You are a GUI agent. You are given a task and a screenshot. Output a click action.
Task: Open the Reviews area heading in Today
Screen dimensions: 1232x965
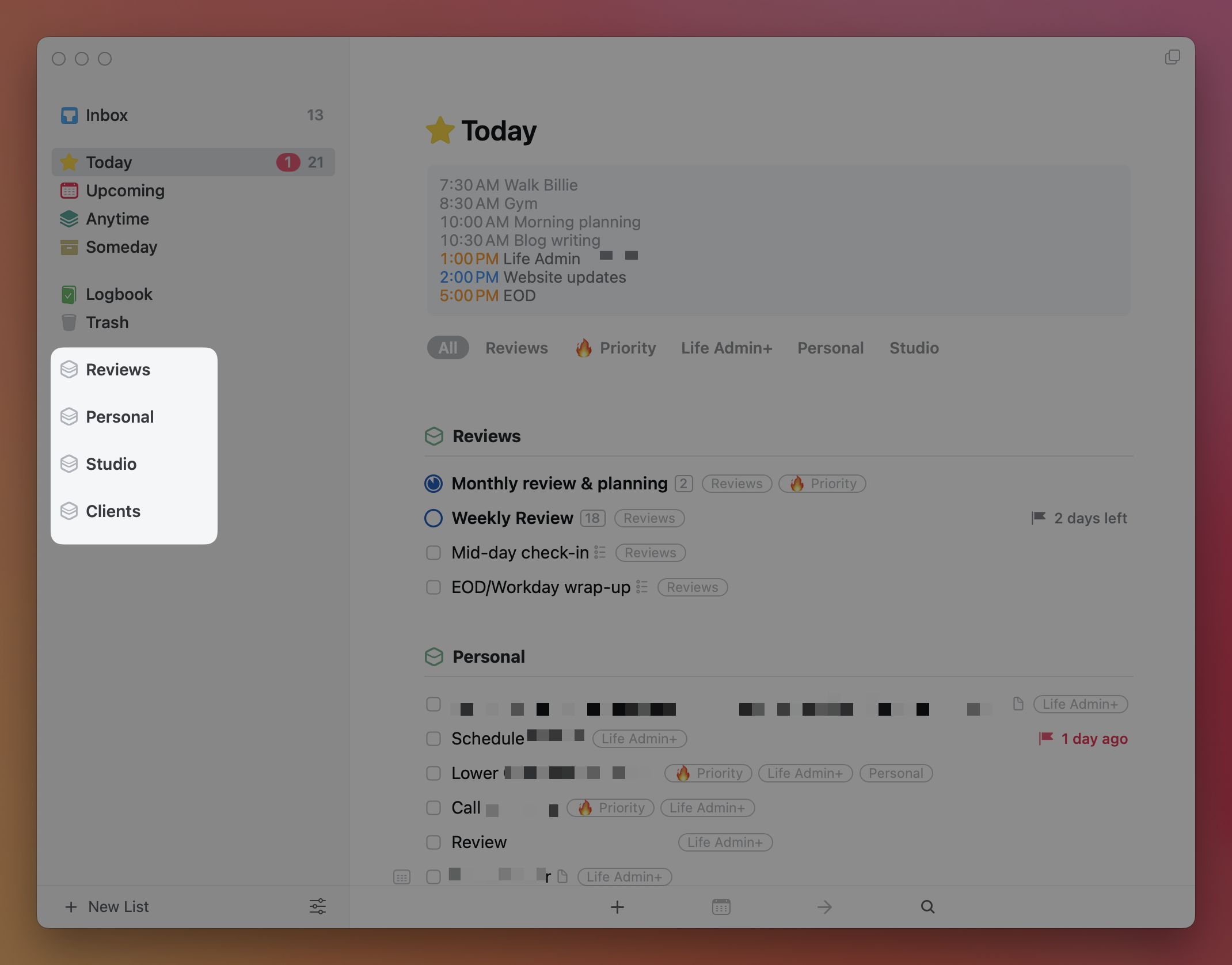point(486,436)
